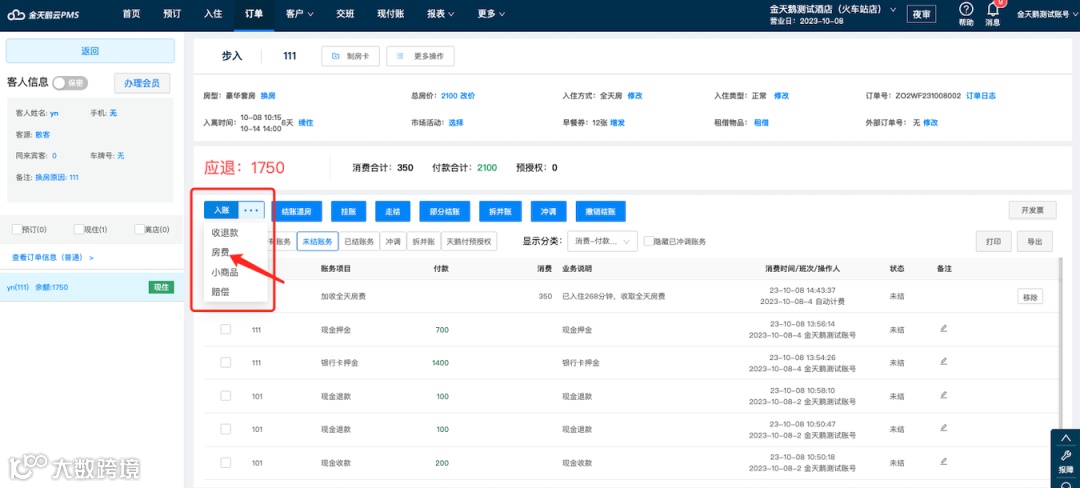Open the hotel selector 金天鹅测试酒店
Image resolution: width=1080 pixels, height=488 pixels.
pyautogui.click(x=833, y=10)
